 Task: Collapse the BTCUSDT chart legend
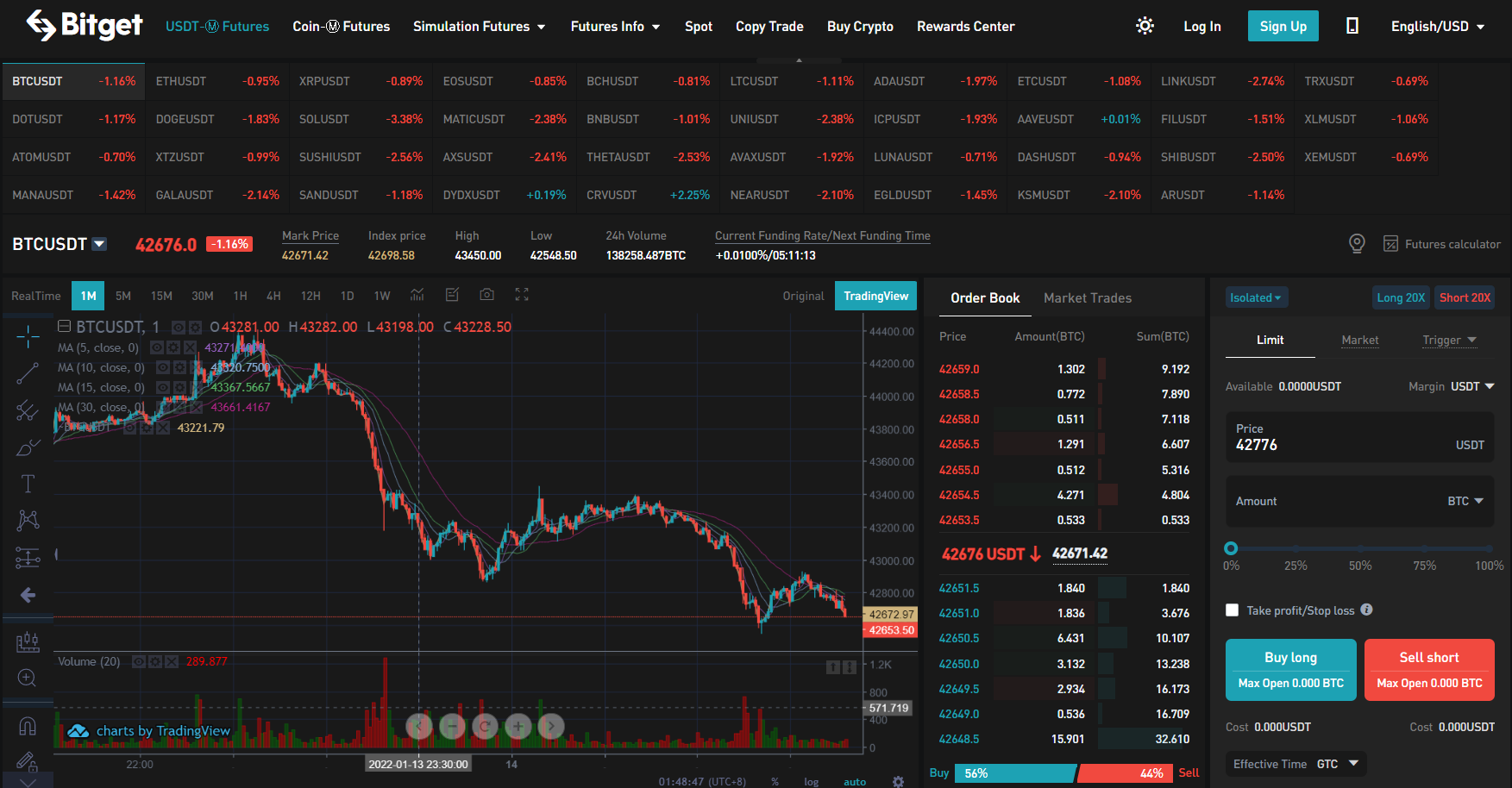pos(64,327)
